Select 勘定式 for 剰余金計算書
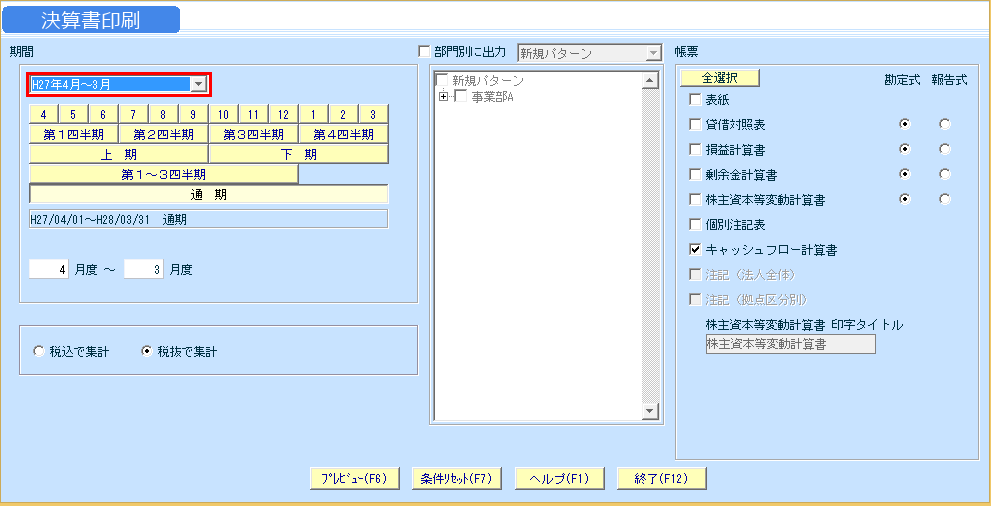Viewport: 991px width, 506px height. tap(905, 174)
